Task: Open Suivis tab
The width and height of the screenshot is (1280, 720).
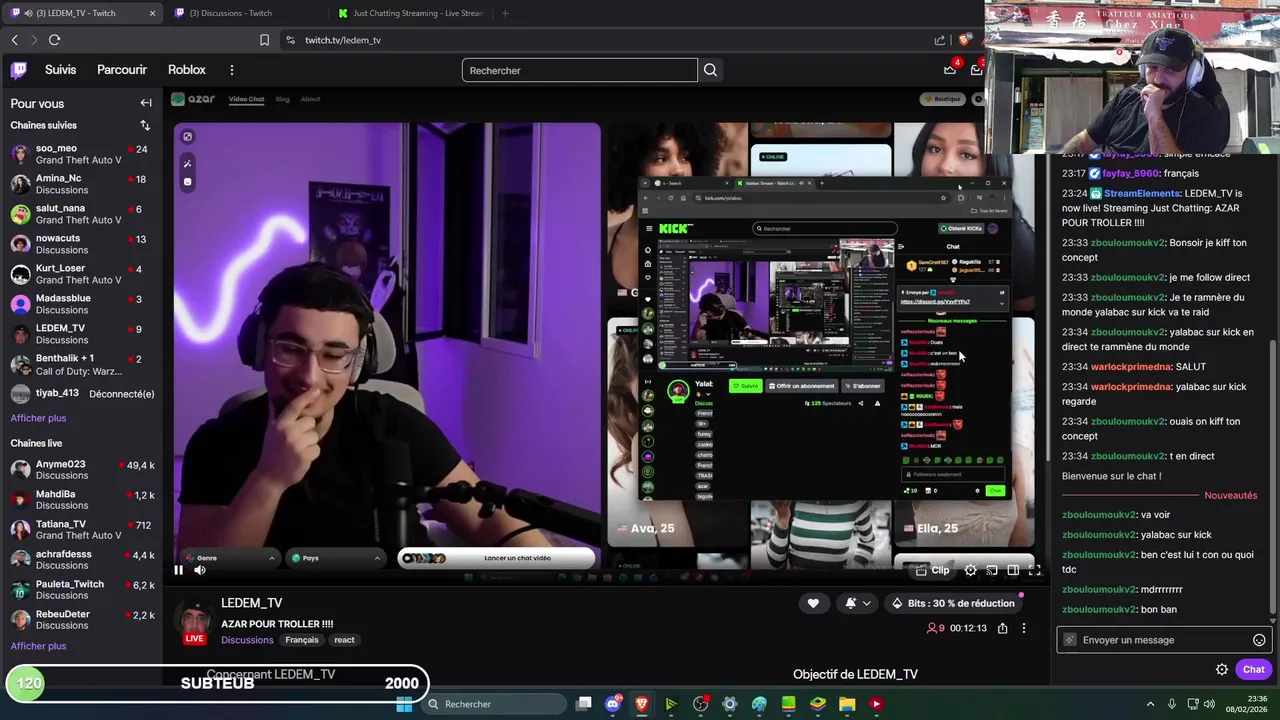Action: pos(60,70)
